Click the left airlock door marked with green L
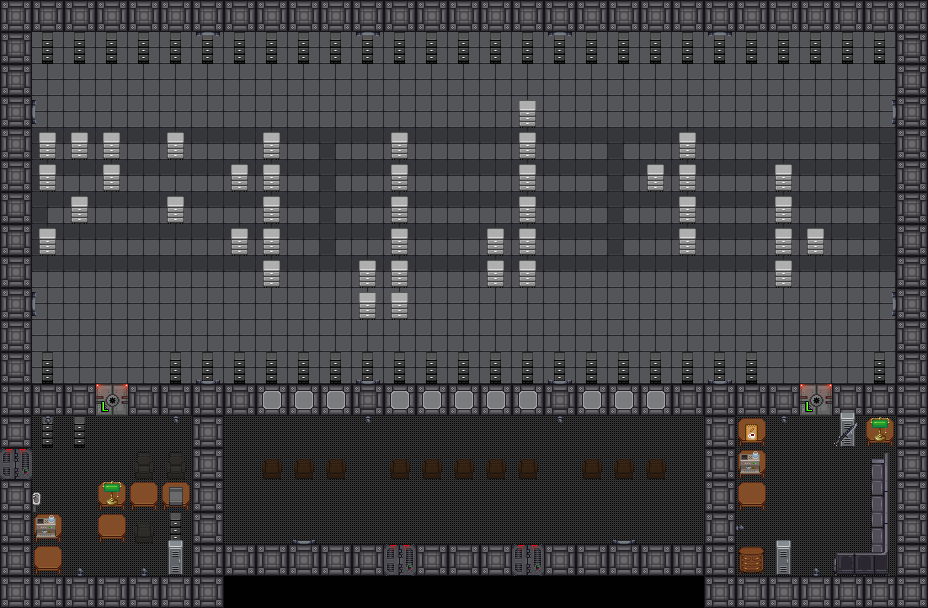928x608 pixels. 112,400
